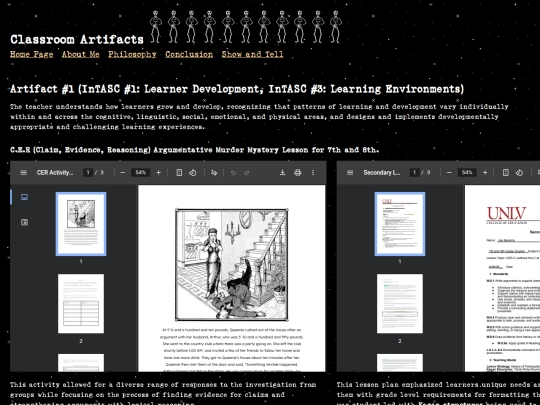Screen dimensions: 540x405
Task: Download the CER Activity PDF
Action: click(282, 173)
